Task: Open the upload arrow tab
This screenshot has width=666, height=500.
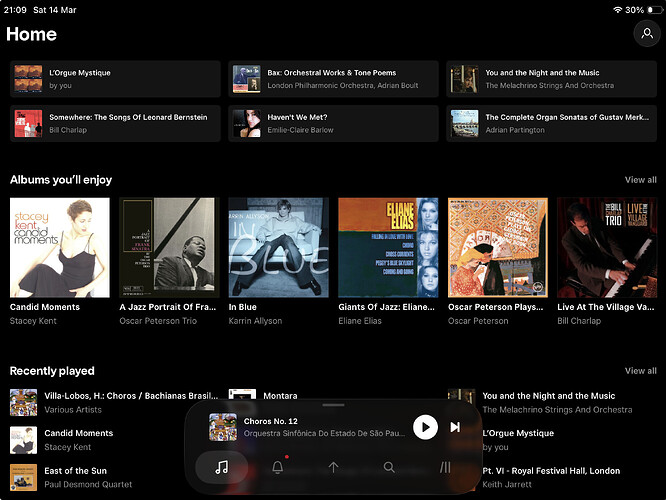Action: [x=333, y=467]
